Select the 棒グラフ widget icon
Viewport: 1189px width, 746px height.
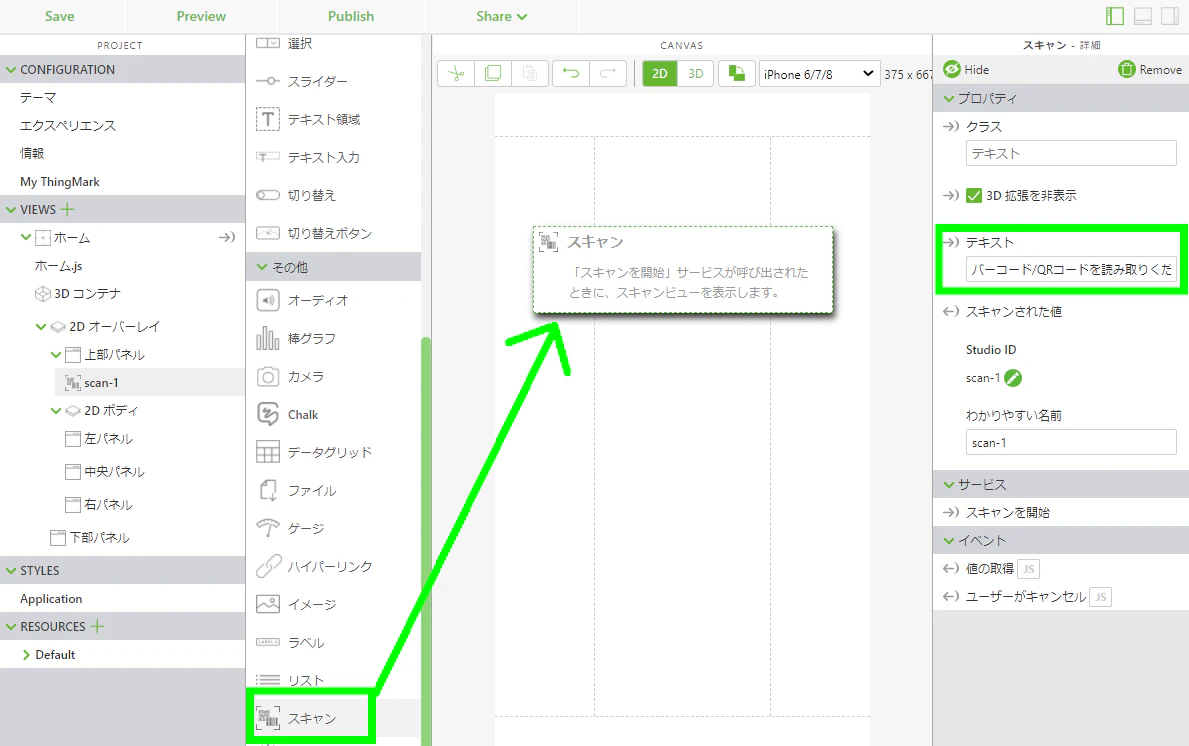[268, 339]
